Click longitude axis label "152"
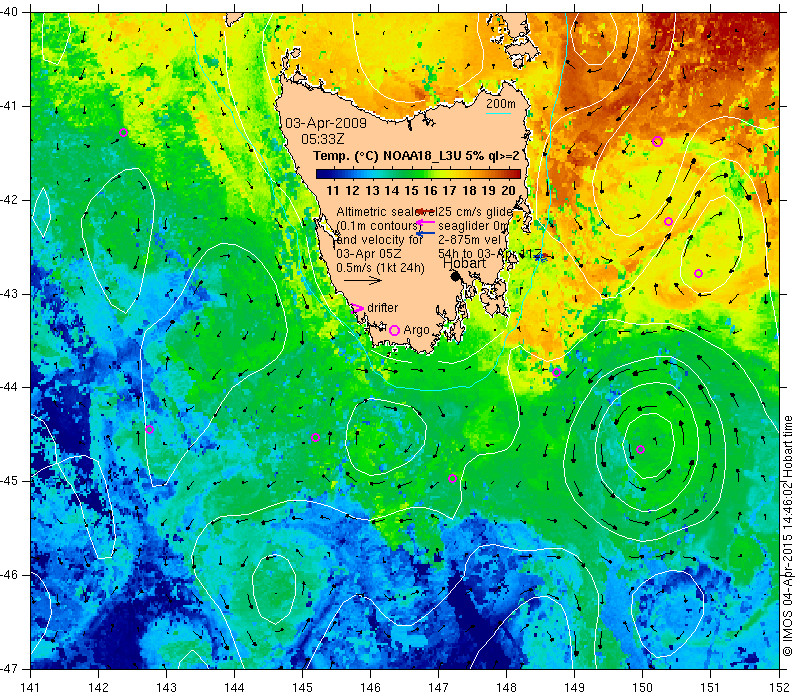Screen dimensions: 800x700 pyautogui.click(x=780, y=687)
